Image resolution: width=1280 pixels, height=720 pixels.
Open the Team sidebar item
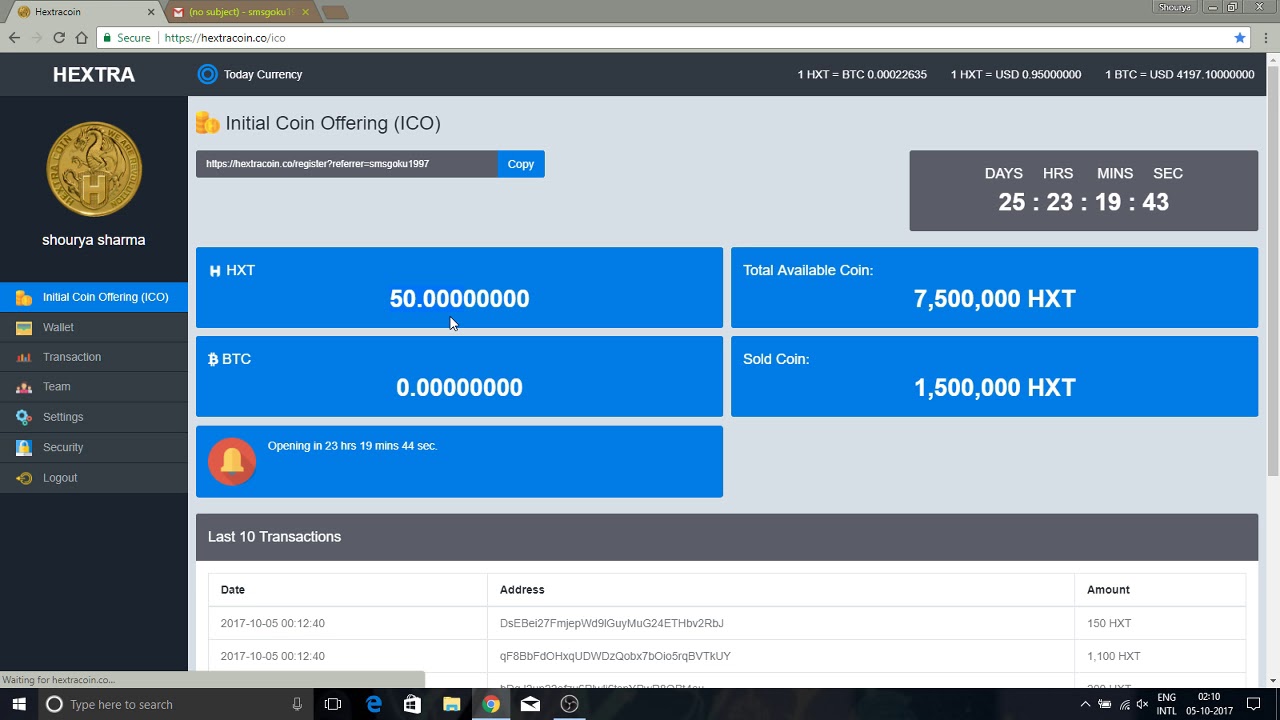(94, 387)
